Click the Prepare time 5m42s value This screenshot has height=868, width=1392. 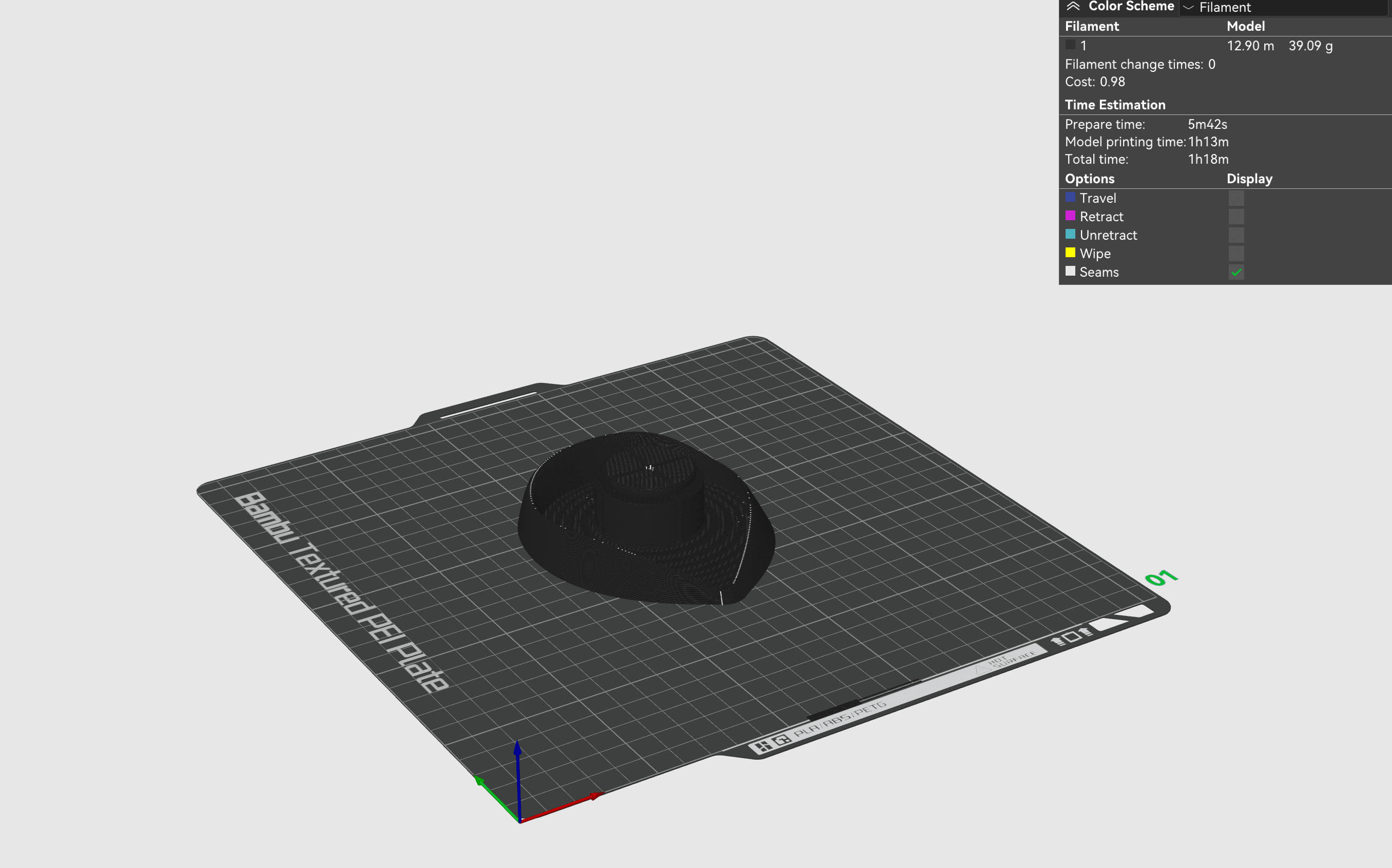(1207, 125)
